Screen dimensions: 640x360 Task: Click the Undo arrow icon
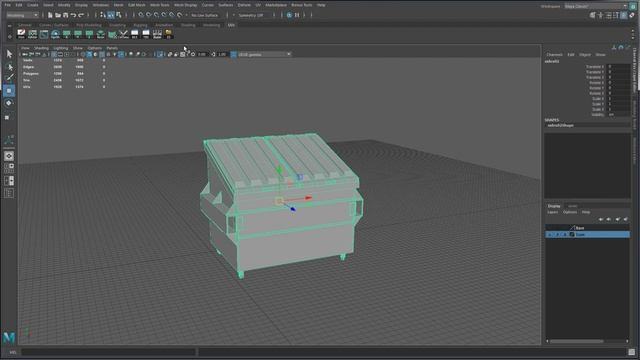pos(73,15)
